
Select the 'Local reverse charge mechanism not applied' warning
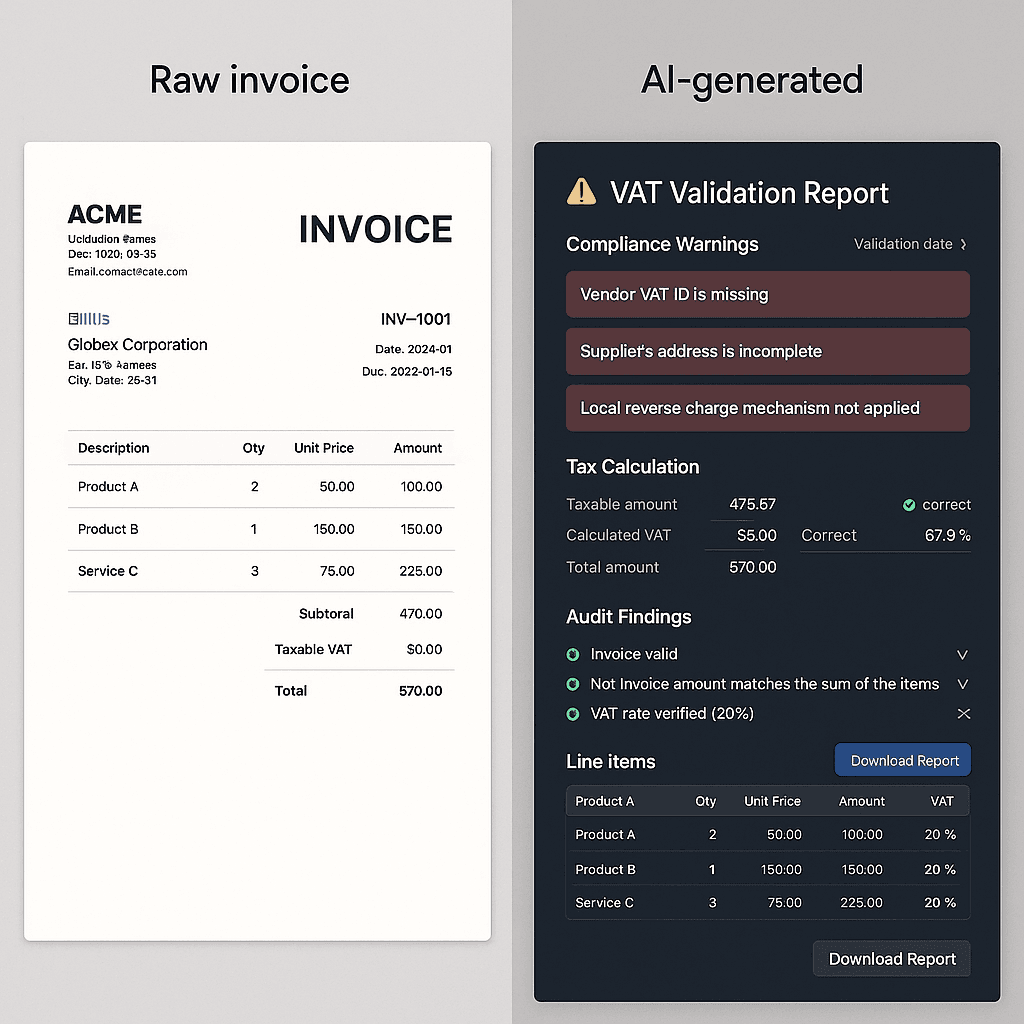click(767, 408)
